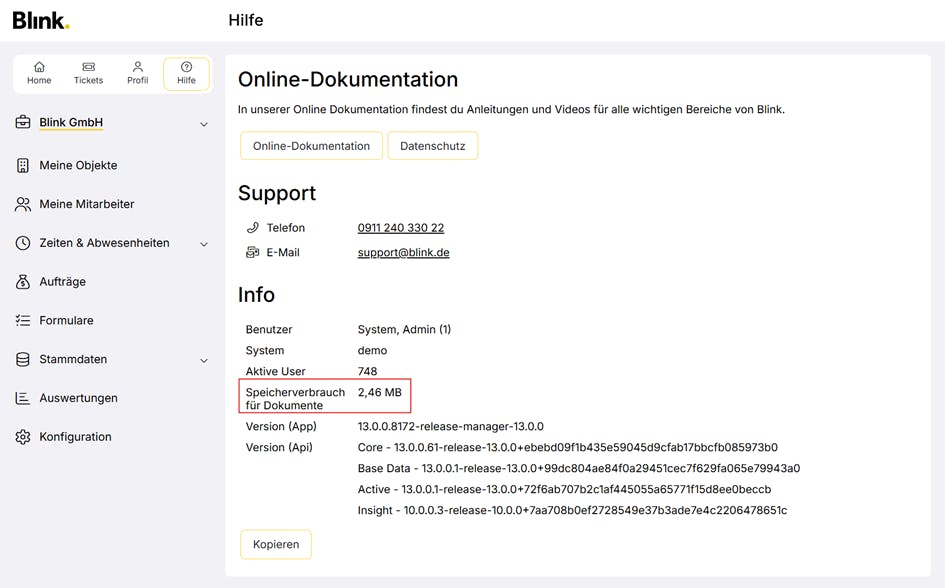The width and height of the screenshot is (945, 588).
Task: Click the Auswertungen chart icon
Action: [23, 398]
